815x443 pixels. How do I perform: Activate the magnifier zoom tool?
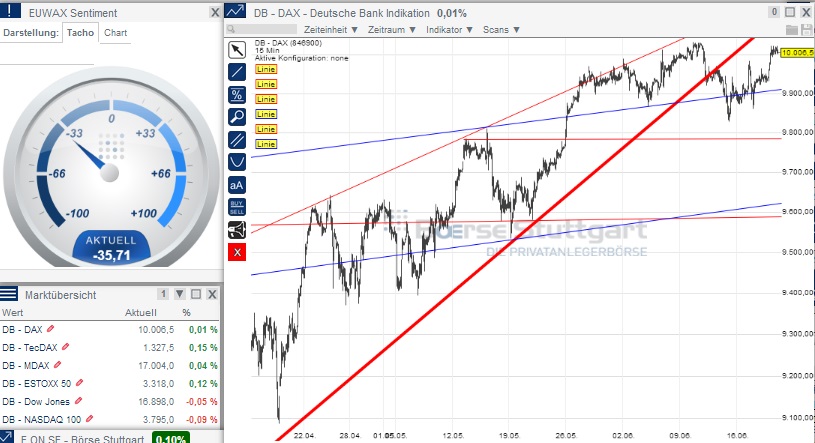click(x=237, y=117)
